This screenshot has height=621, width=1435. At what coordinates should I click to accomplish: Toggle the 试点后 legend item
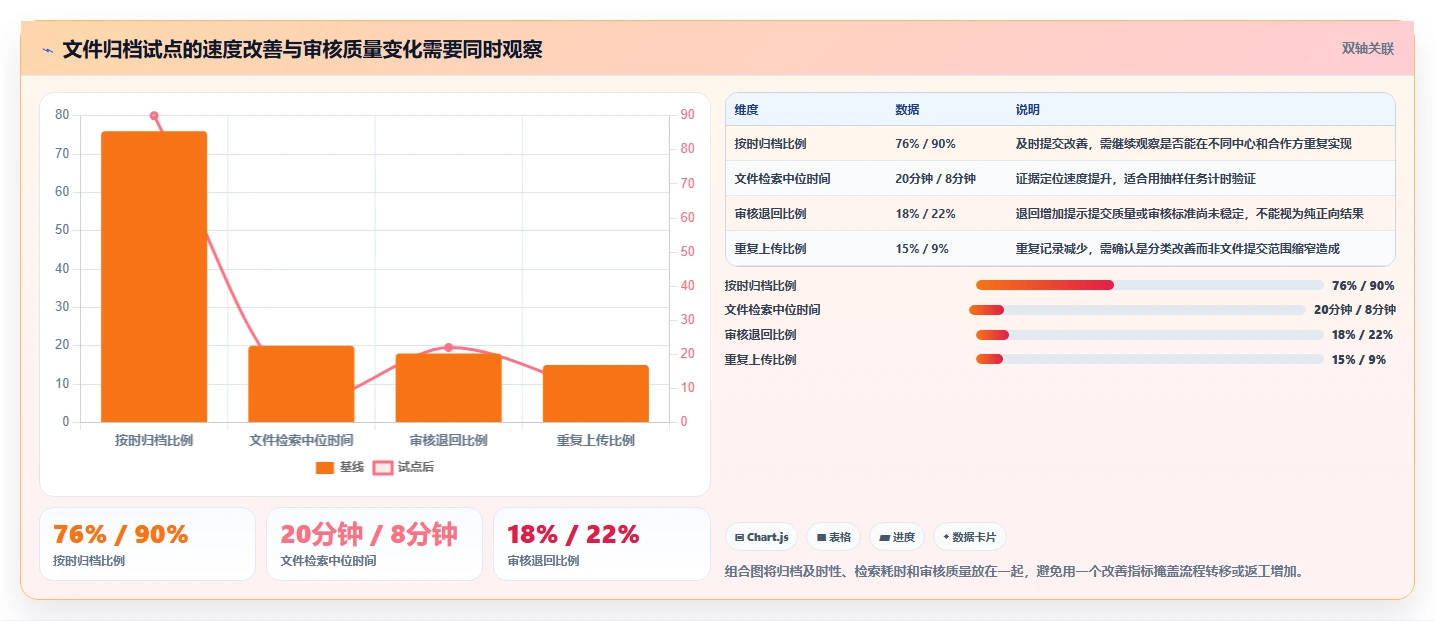pos(404,467)
